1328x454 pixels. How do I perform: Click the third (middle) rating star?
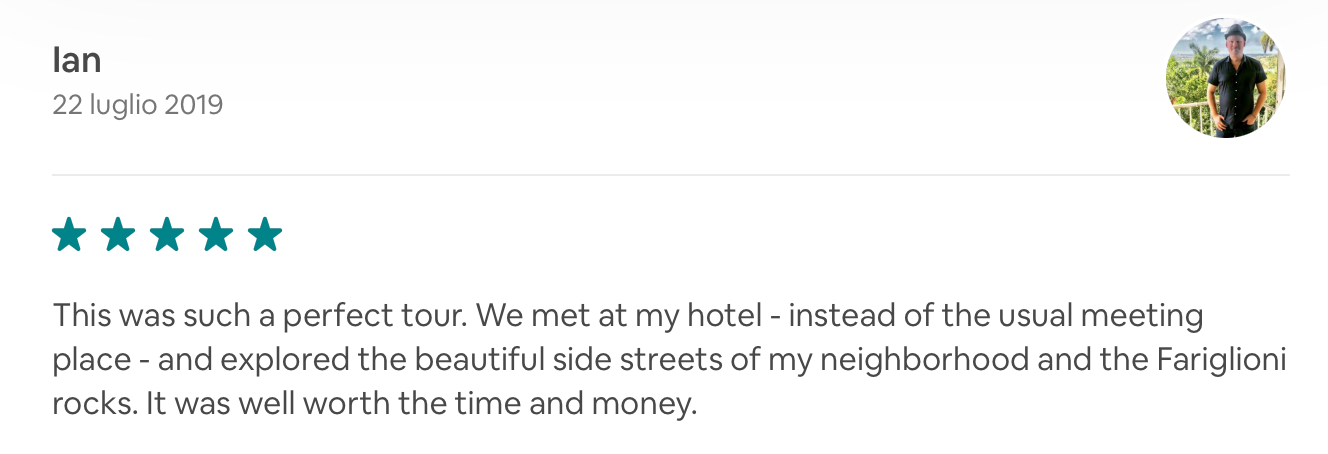click(x=167, y=235)
